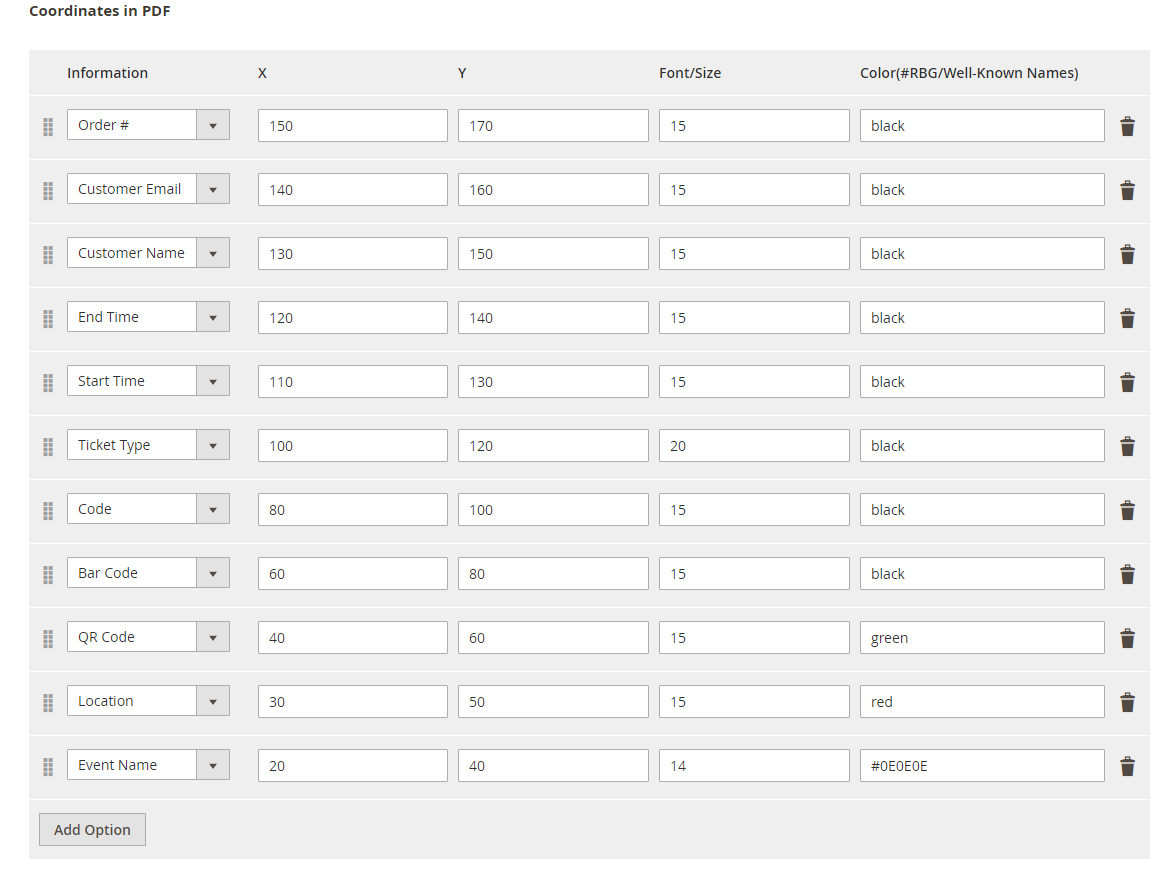Click the Coordinates in PDF heading
Screen dimensions: 1170x879
99,11
